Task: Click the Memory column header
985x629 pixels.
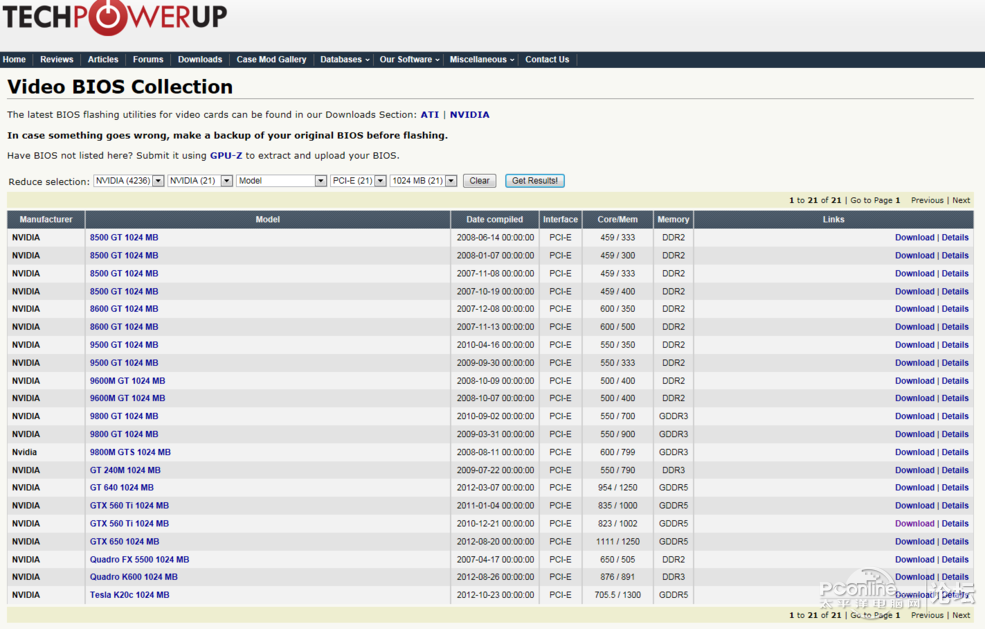Action: tap(673, 219)
